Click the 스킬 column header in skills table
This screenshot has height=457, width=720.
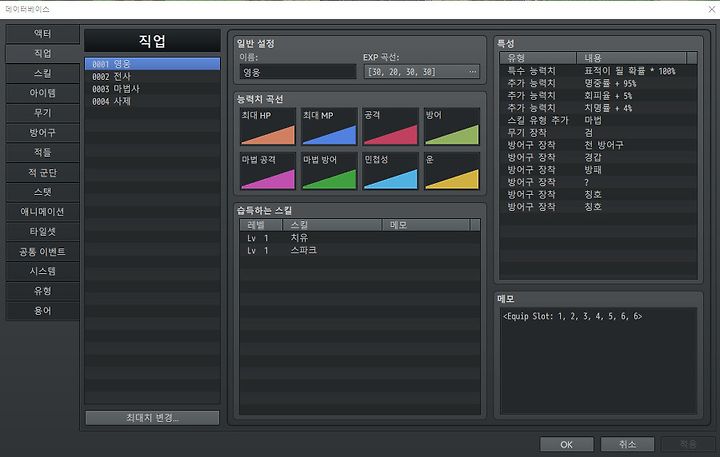[332, 225]
